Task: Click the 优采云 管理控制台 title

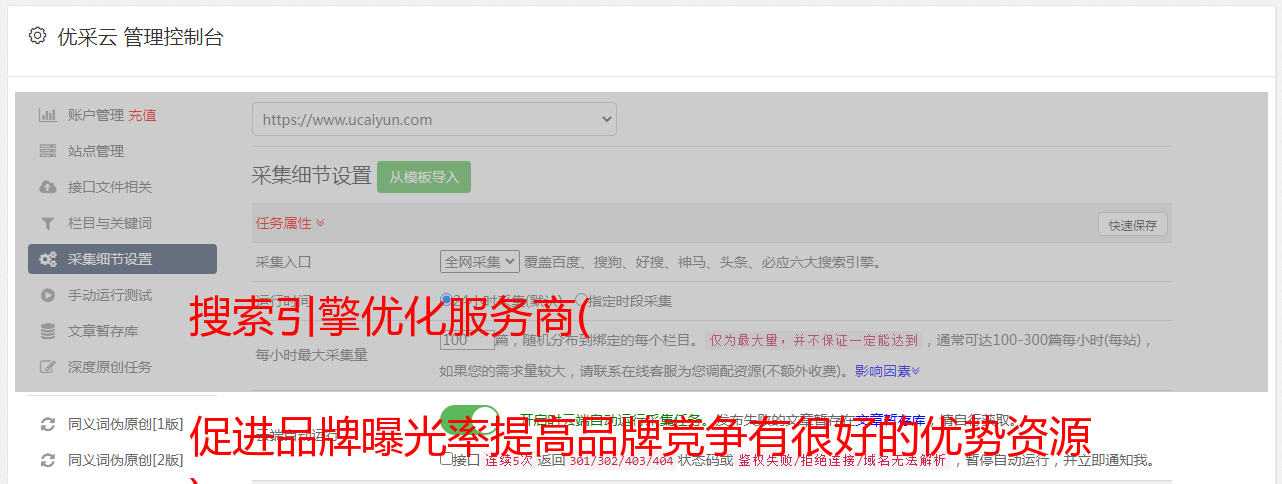Action: [140, 37]
